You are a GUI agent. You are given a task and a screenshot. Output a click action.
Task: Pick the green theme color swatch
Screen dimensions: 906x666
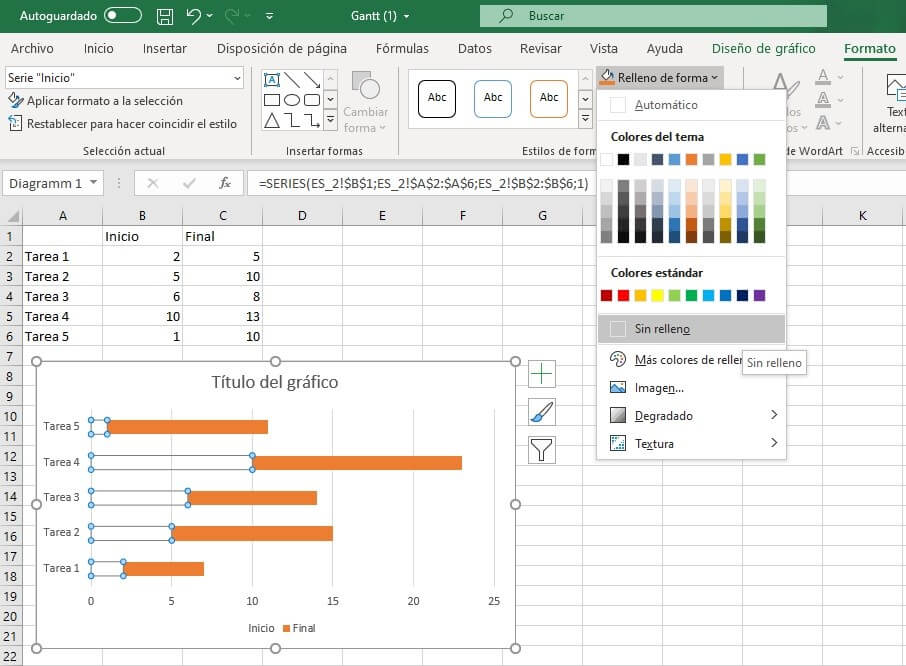pyautogui.click(x=759, y=159)
